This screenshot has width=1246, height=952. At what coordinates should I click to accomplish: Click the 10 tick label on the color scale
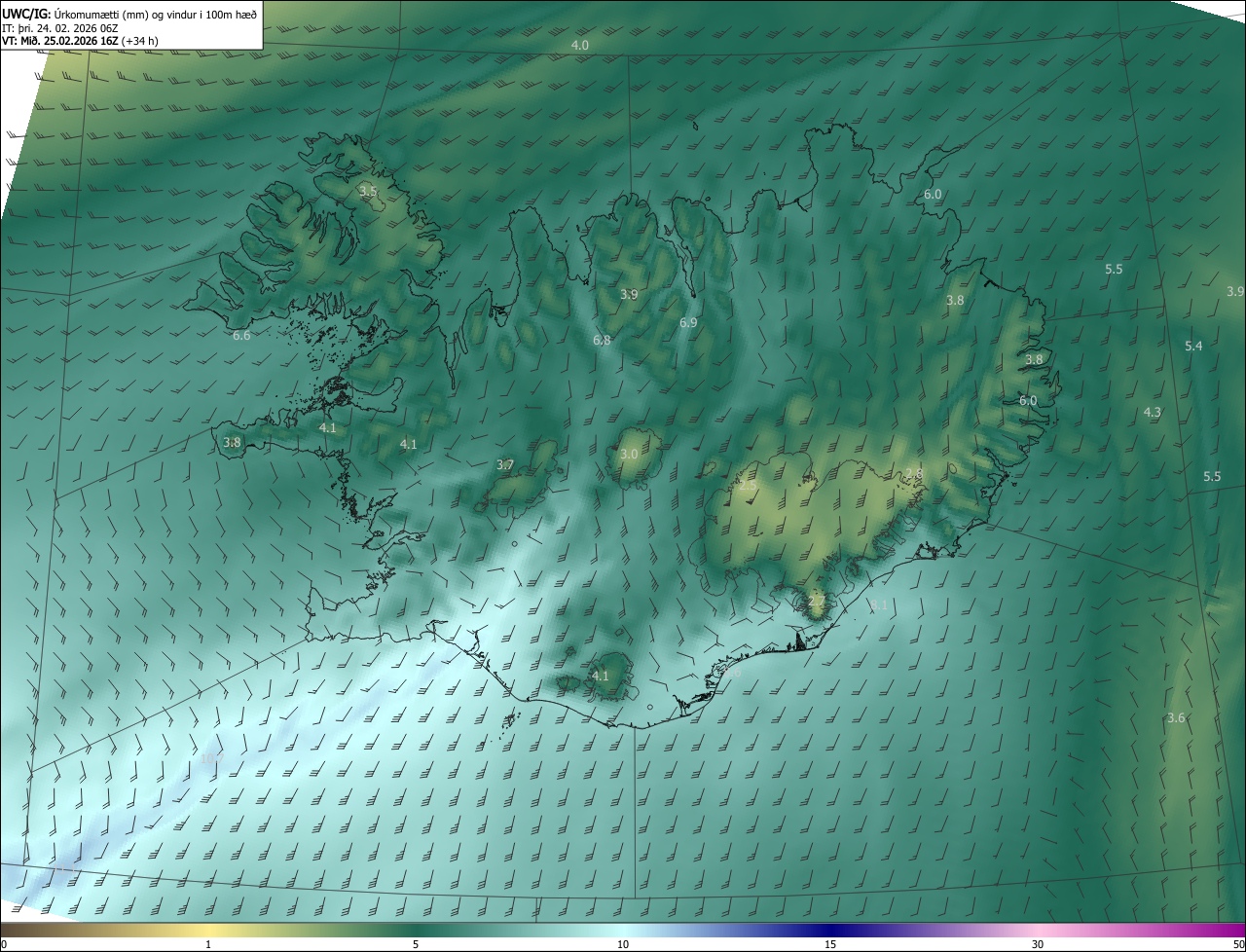(x=623, y=944)
